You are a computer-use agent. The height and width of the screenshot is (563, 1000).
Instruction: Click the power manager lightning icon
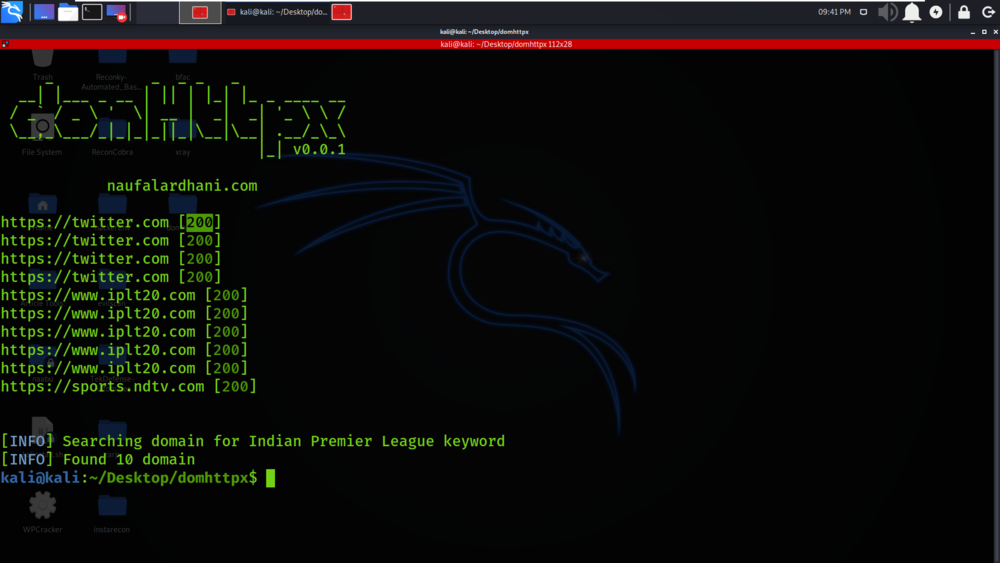tap(936, 12)
